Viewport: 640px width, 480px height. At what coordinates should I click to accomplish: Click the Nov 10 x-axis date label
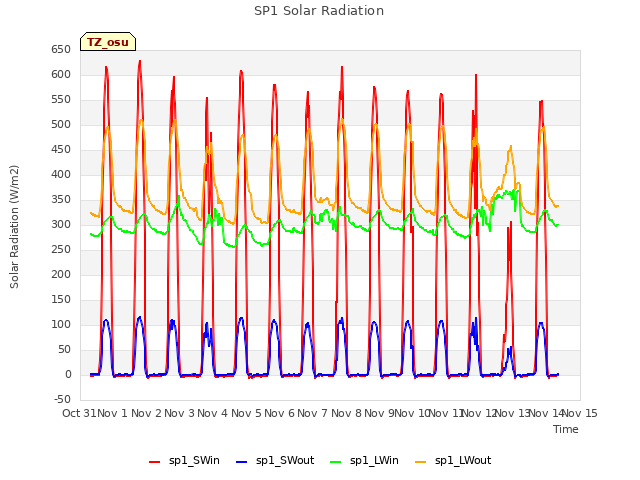click(412, 414)
